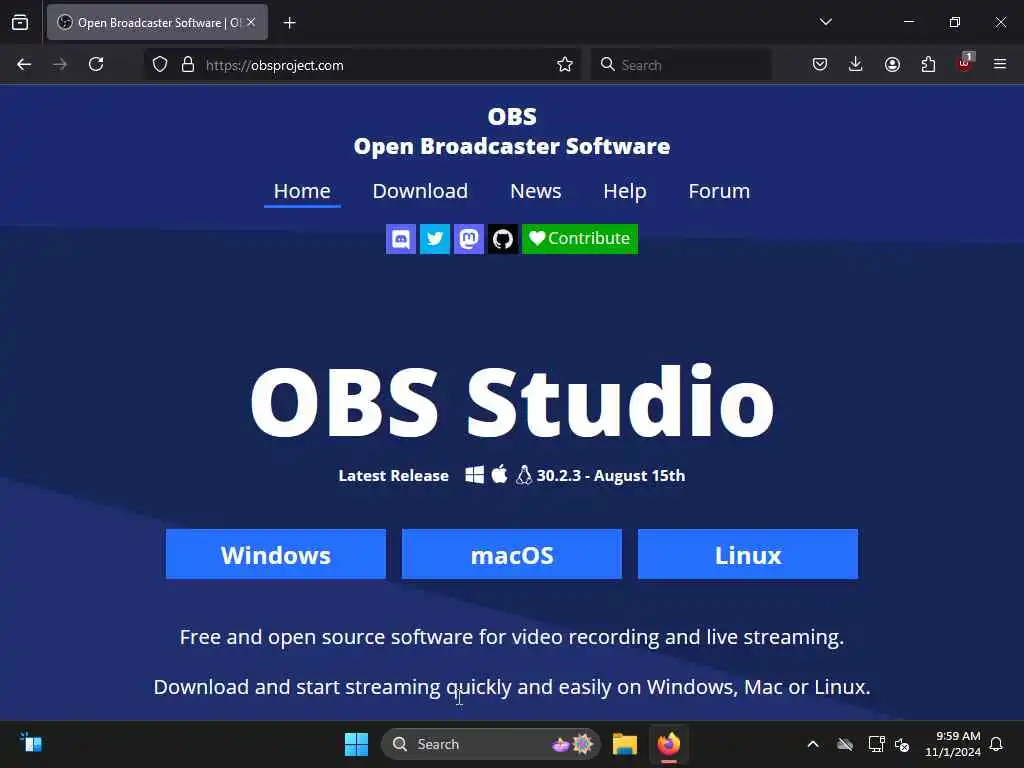Click the 'Download and start streaming quickly' sentence
The image size is (1024, 768).
click(512, 687)
